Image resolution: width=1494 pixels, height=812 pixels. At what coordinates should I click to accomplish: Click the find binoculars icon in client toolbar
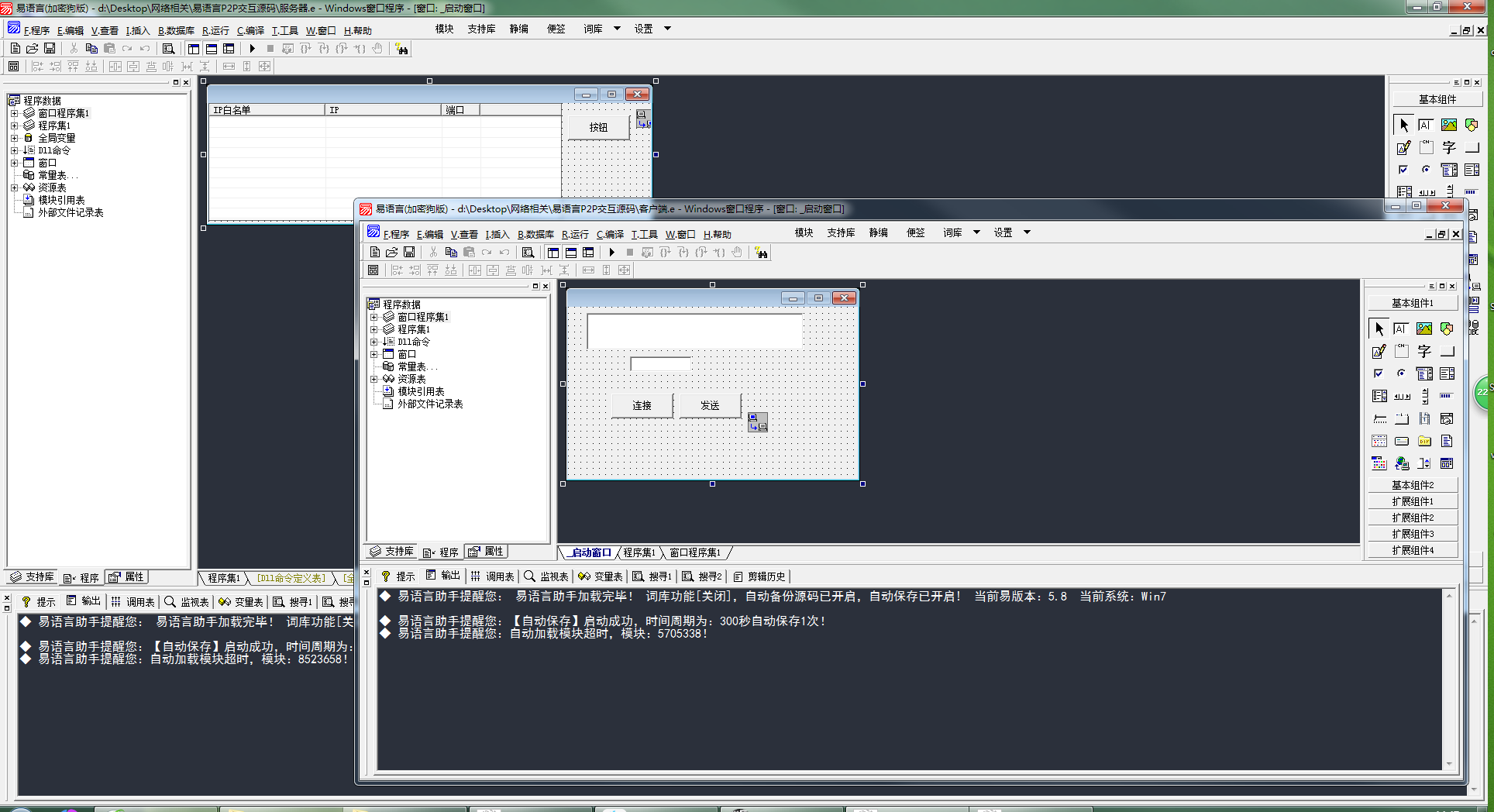(762, 253)
